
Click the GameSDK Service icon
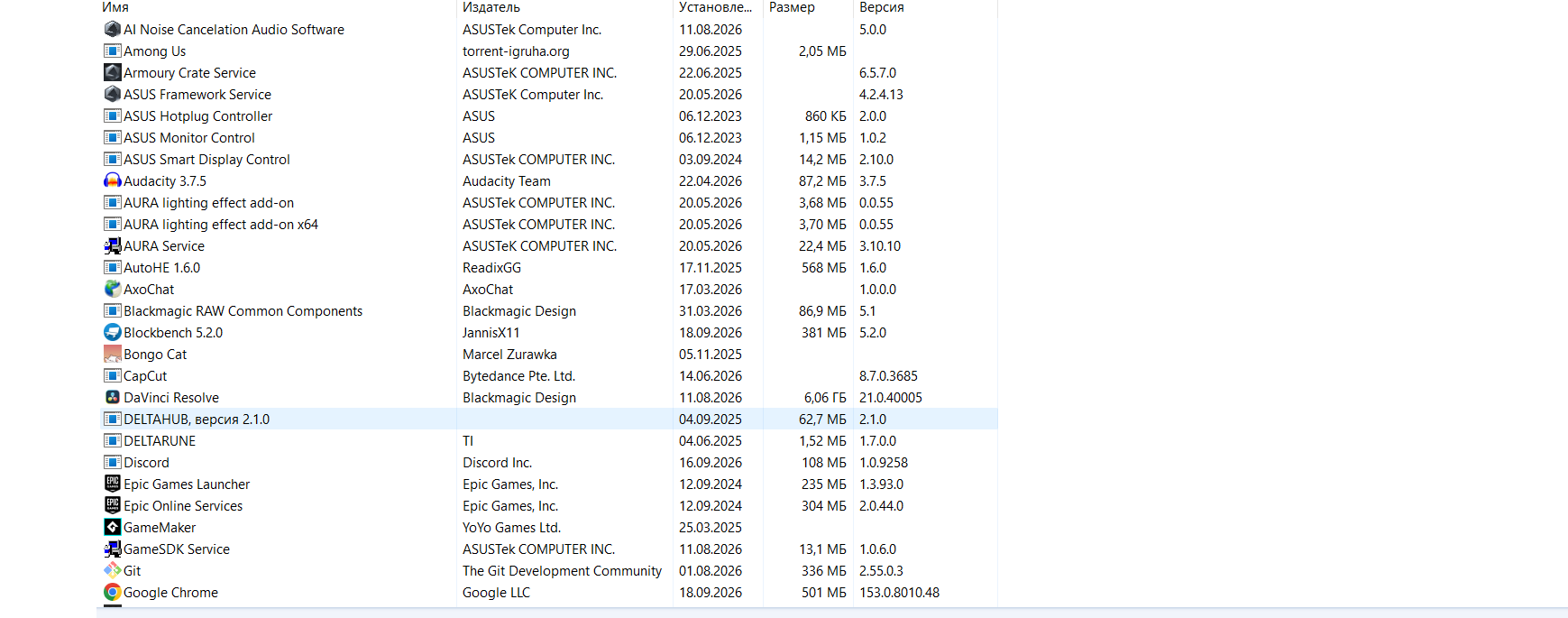[x=113, y=549]
